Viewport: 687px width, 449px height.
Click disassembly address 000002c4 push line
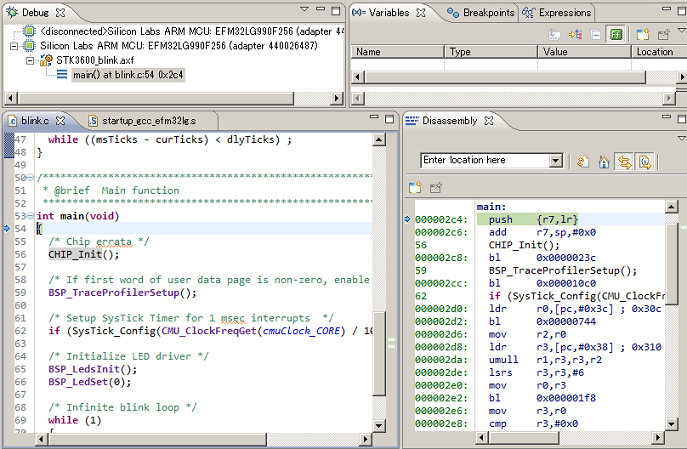[540, 219]
